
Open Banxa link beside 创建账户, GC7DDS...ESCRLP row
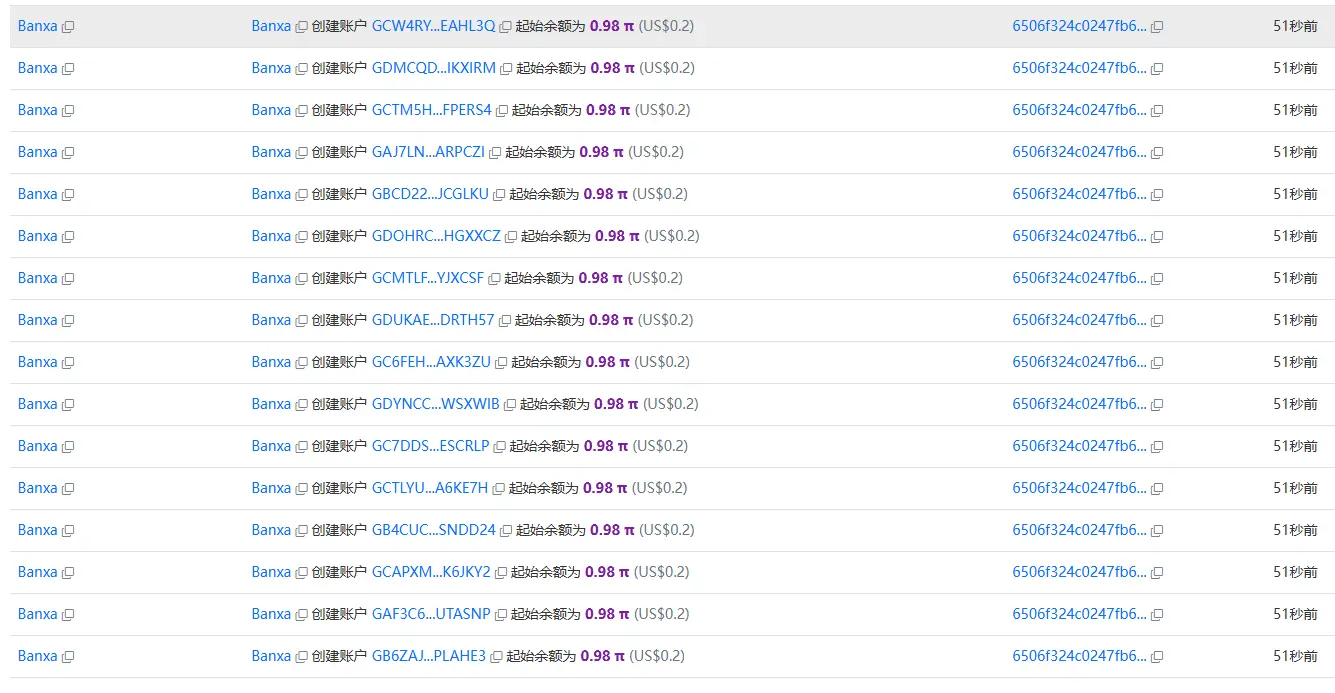tap(271, 446)
